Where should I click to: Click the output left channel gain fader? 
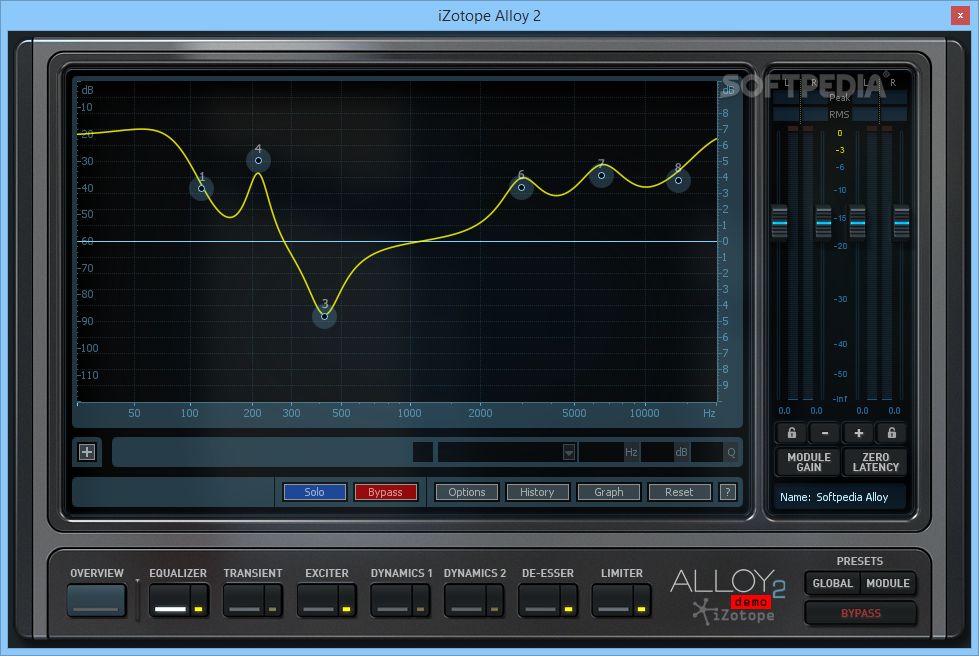click(858, 222)
